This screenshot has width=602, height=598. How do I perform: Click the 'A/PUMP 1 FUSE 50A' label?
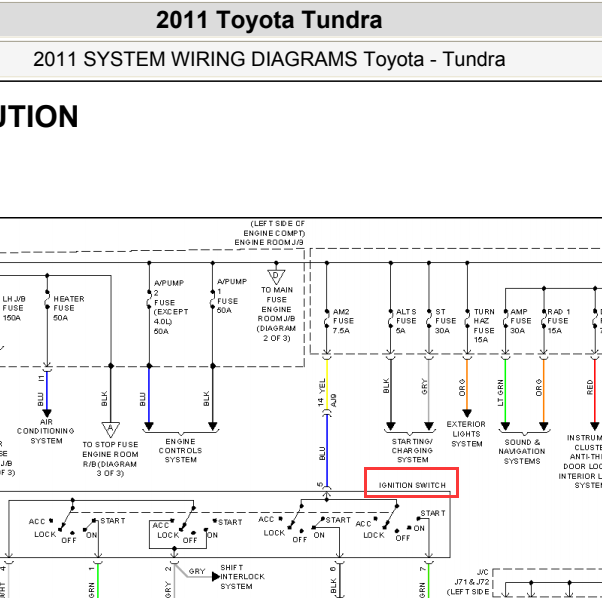tap(231, 296)
